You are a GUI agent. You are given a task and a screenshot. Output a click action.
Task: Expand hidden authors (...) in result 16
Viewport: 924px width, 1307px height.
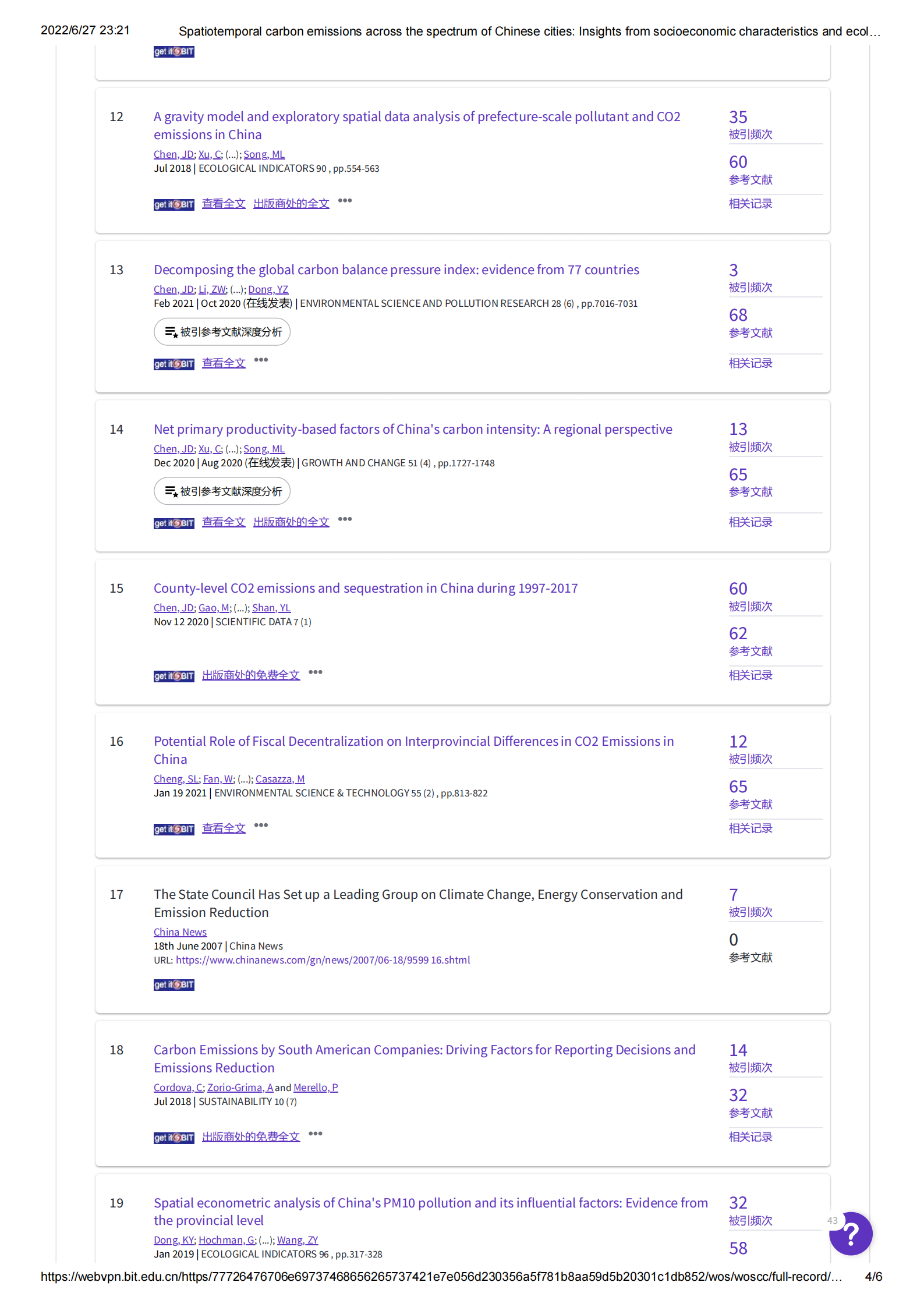tap(245, 780)
